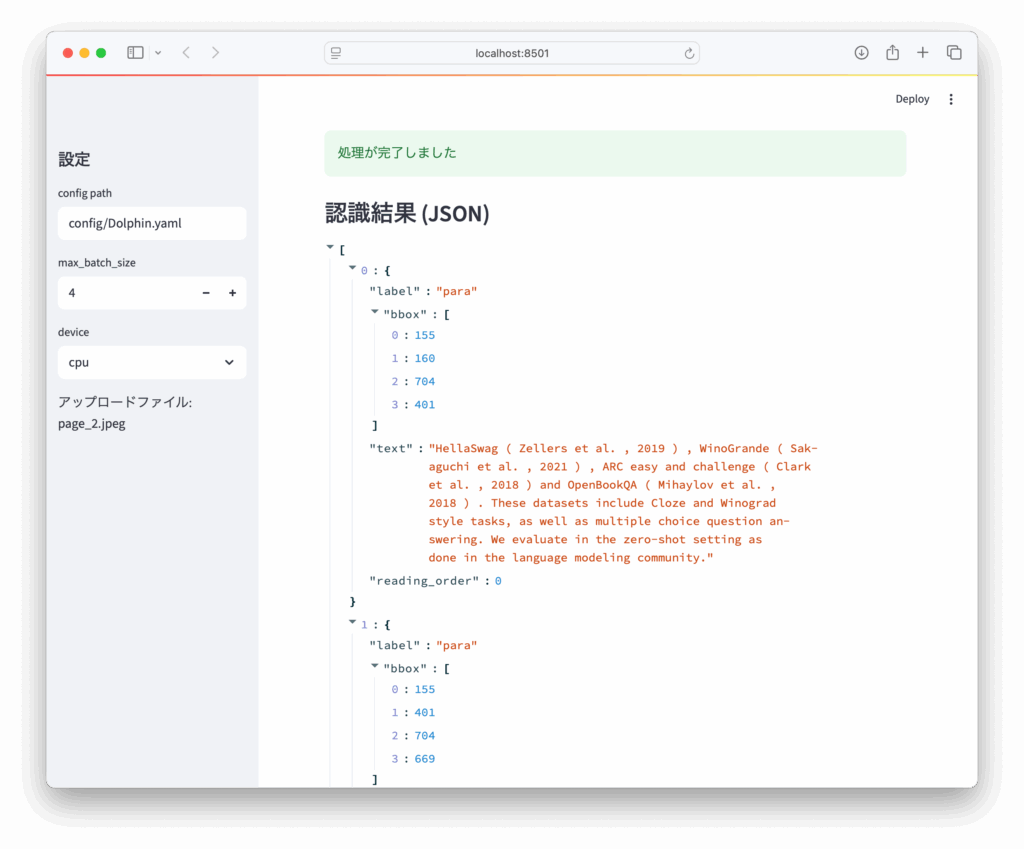
Task: Increase max_batch_size with plus button
Action: coord(232,293)
